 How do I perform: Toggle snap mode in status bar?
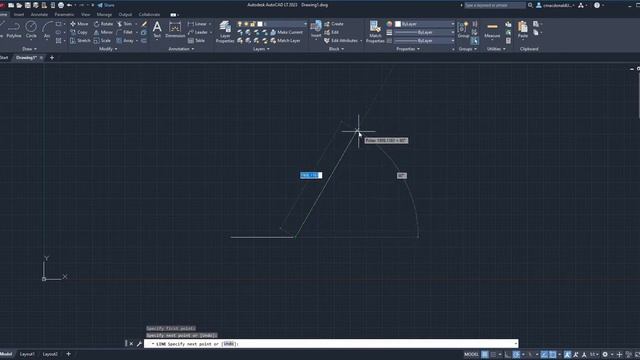point(493,354)
